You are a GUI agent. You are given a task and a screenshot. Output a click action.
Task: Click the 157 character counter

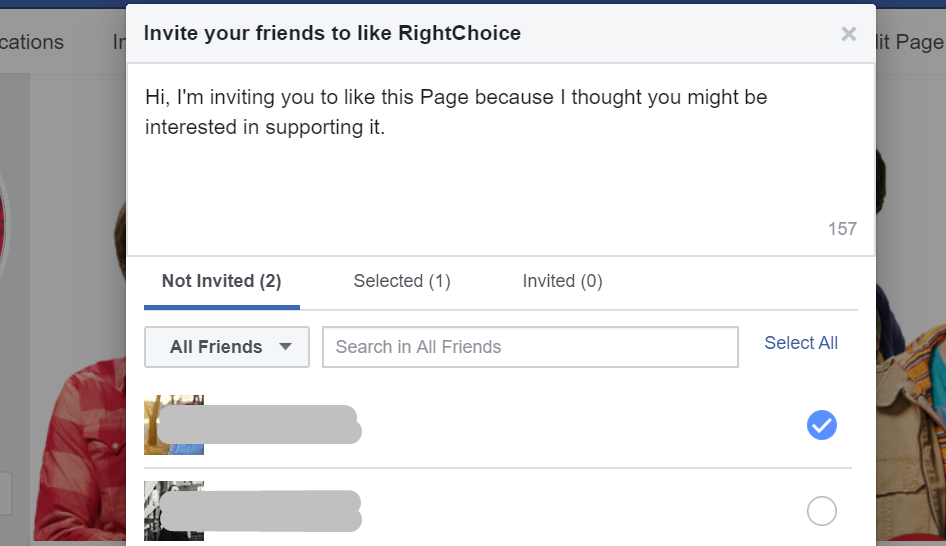842,229
